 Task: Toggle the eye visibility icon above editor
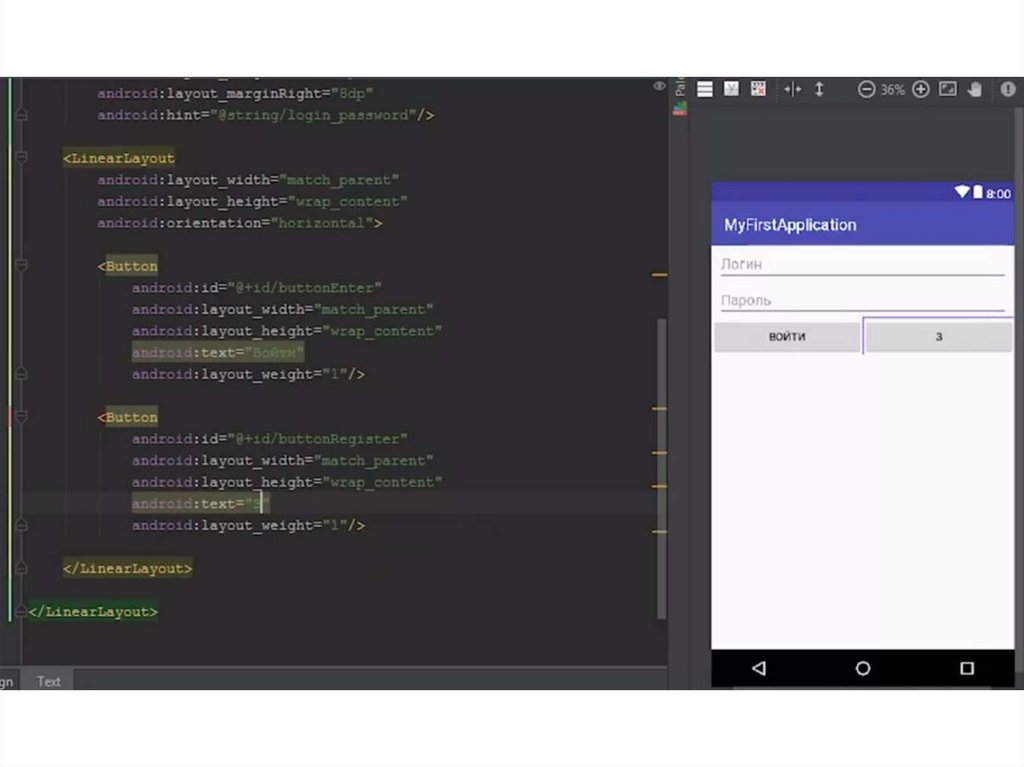point(659,87)
